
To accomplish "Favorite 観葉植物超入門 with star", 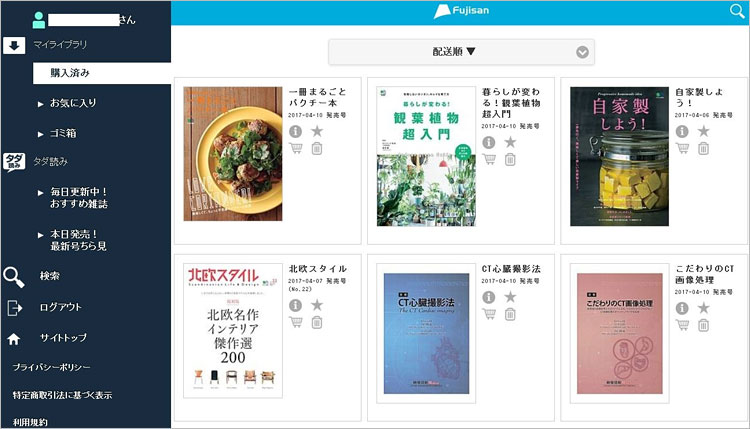I will (510, 142).
